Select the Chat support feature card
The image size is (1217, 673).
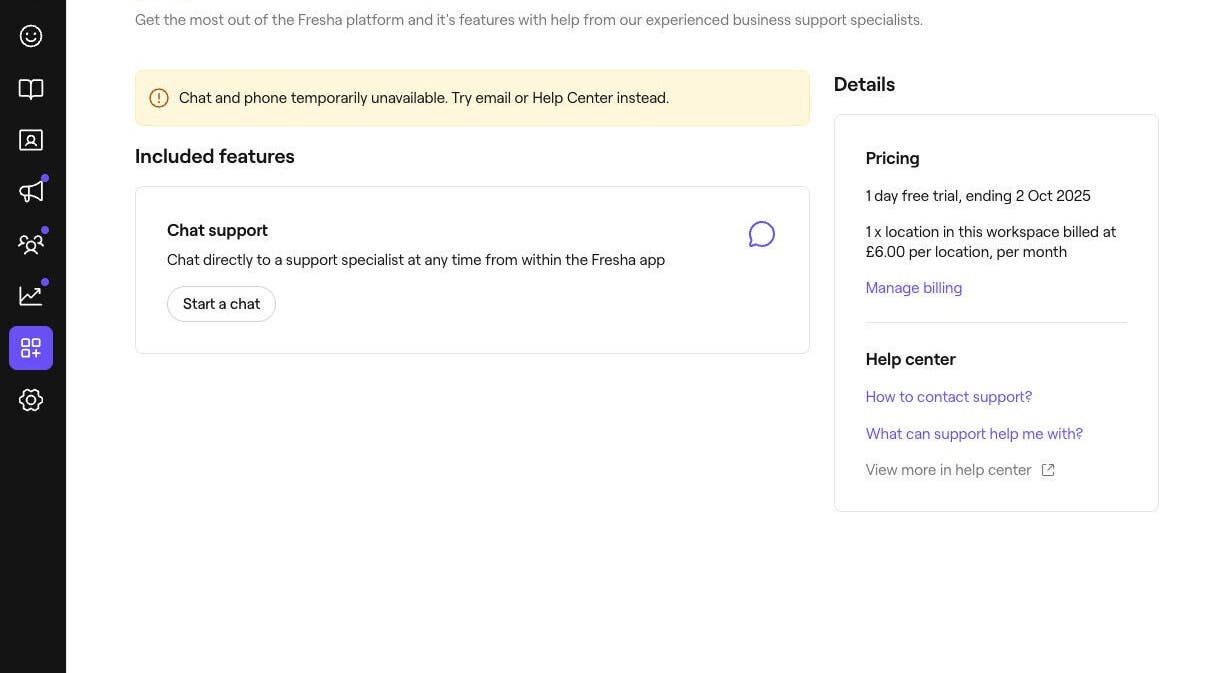pyautogui.click(x=472, y=269)
